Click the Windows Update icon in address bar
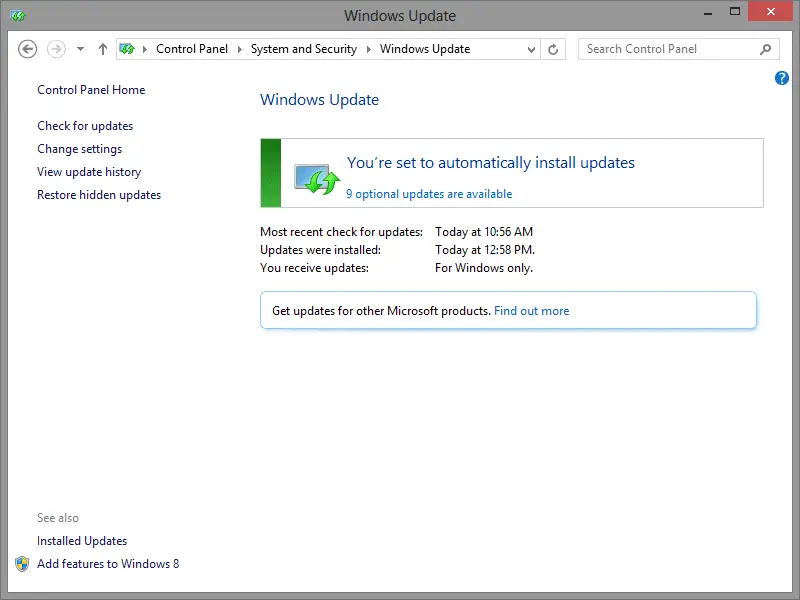The image size is (800, 600). [127, 49]
